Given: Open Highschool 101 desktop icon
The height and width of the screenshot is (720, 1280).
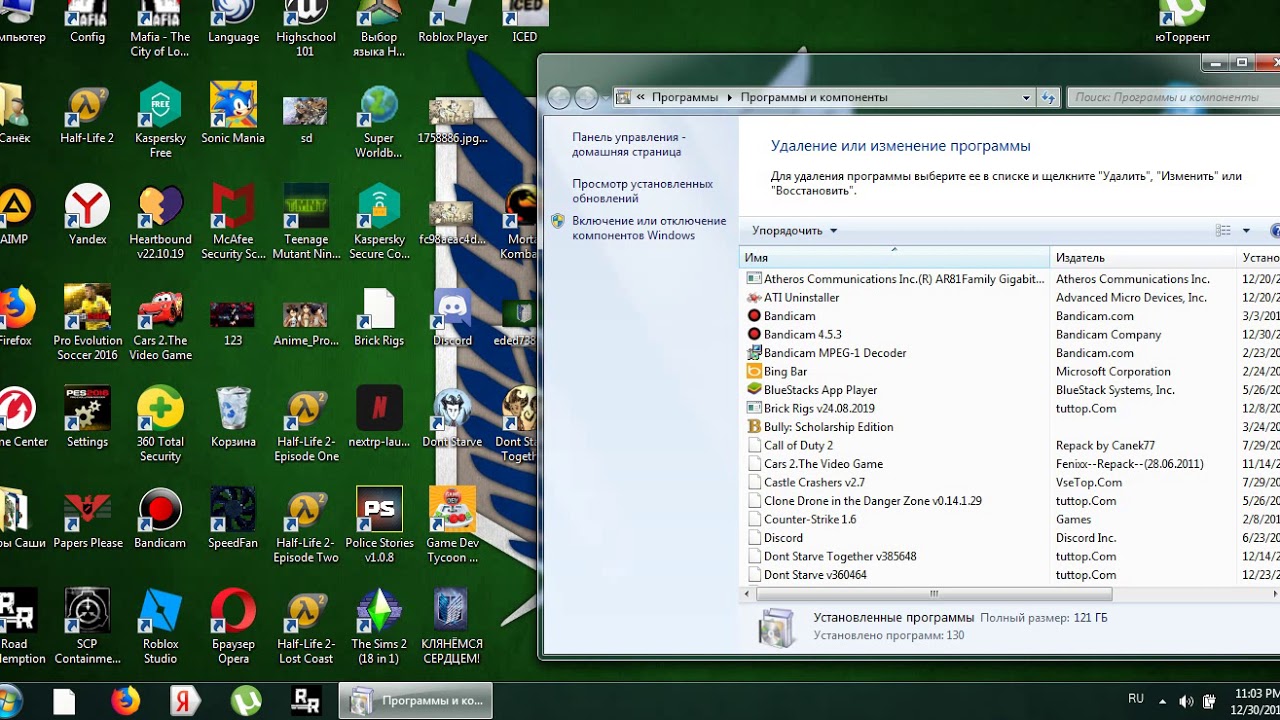Looking at the screenshot, I should pos(306,29).
